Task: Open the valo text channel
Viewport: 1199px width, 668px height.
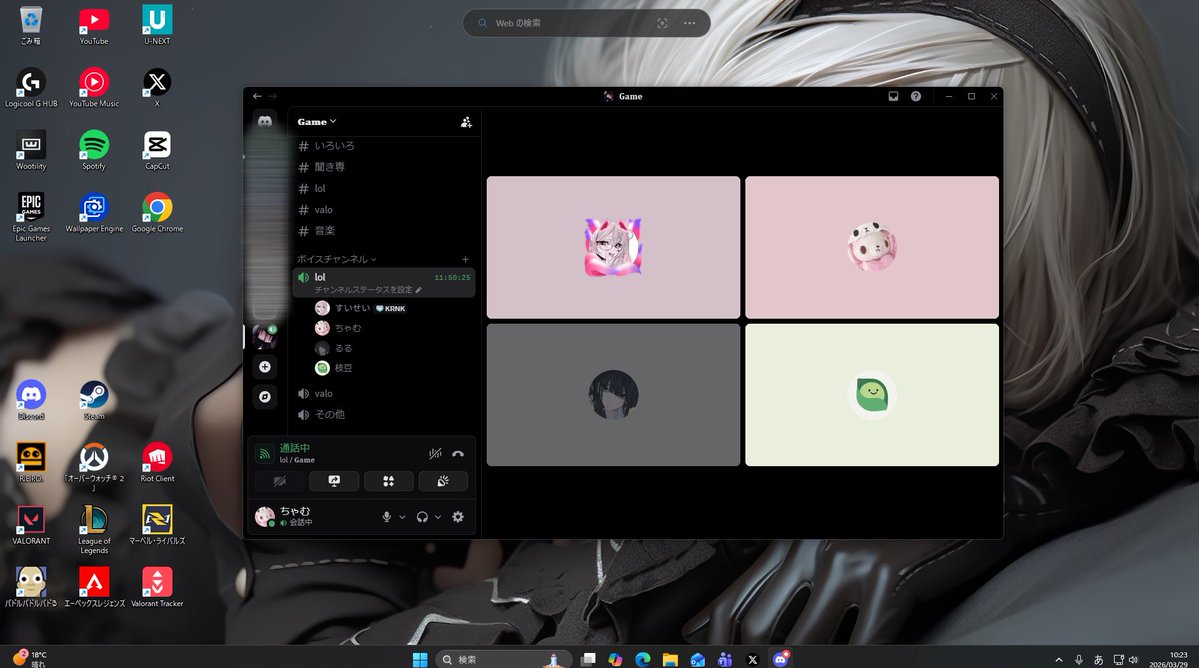Action: pos(385,209)
